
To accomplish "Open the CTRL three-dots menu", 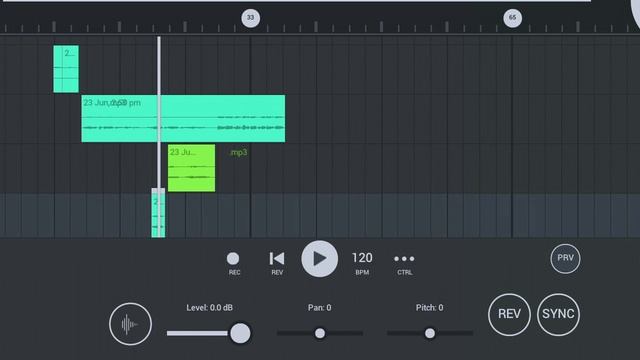I will tap(404, 263).
